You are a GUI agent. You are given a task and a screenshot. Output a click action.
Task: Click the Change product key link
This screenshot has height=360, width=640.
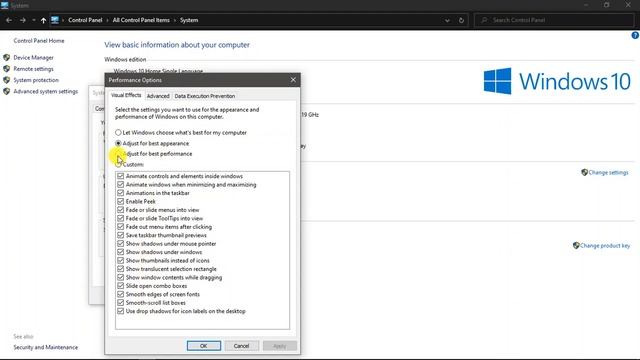[x=605, y=245]
